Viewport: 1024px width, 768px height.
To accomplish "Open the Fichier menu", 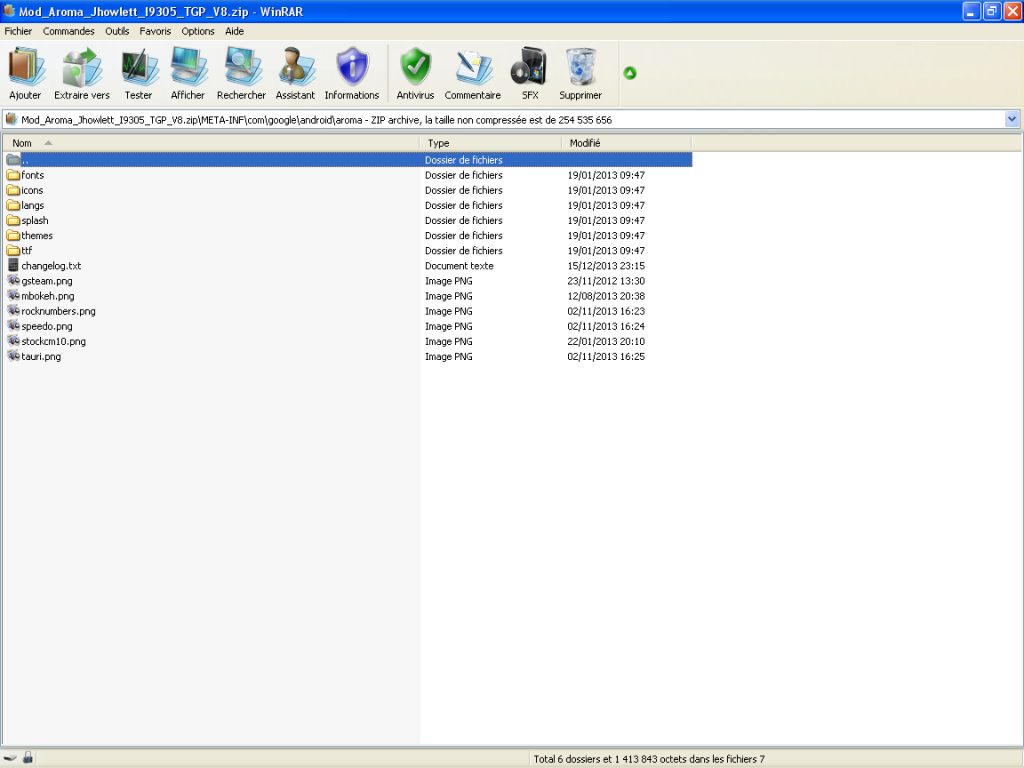I will click(18, 31).
